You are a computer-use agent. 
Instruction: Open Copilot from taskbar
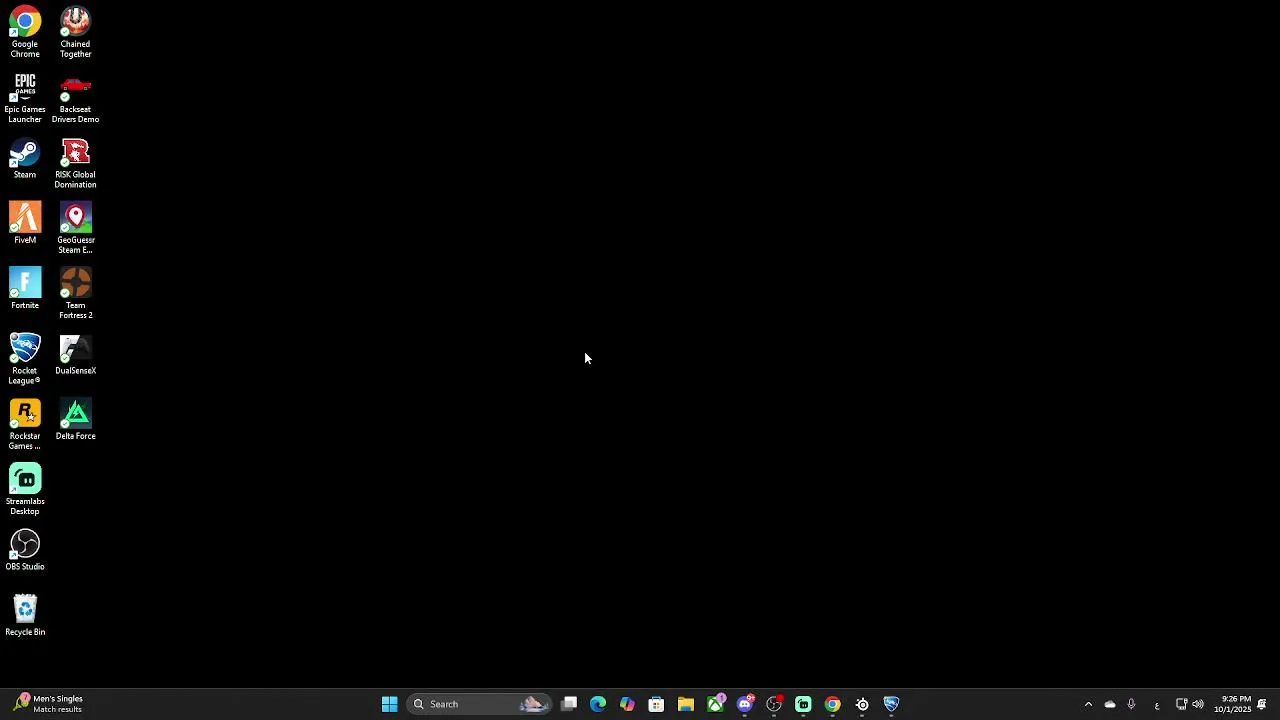(x=627, y=704)
